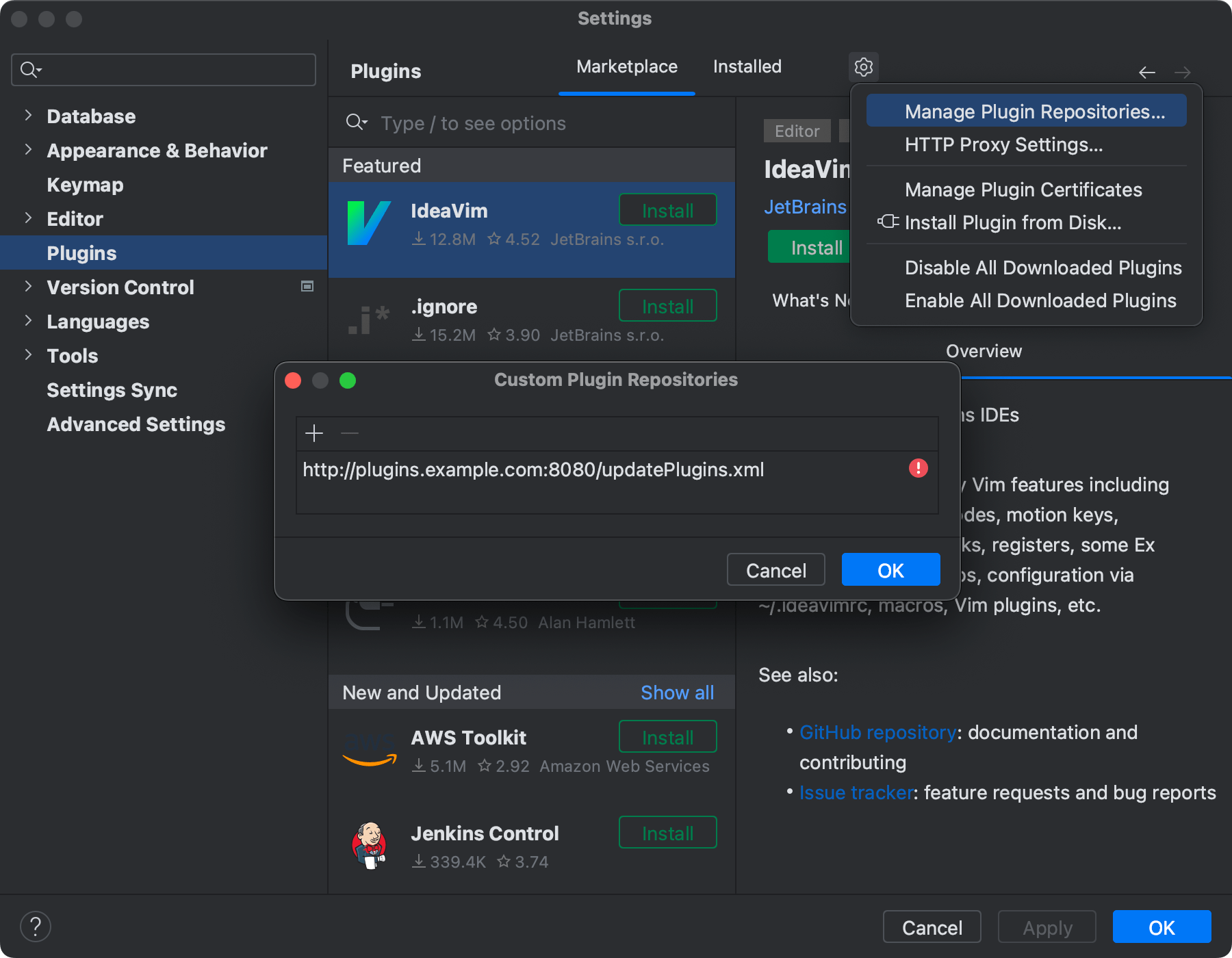Switch to the Installed tab
The height and width of the screenshot is (958, 1232).
tap(747, 66)
